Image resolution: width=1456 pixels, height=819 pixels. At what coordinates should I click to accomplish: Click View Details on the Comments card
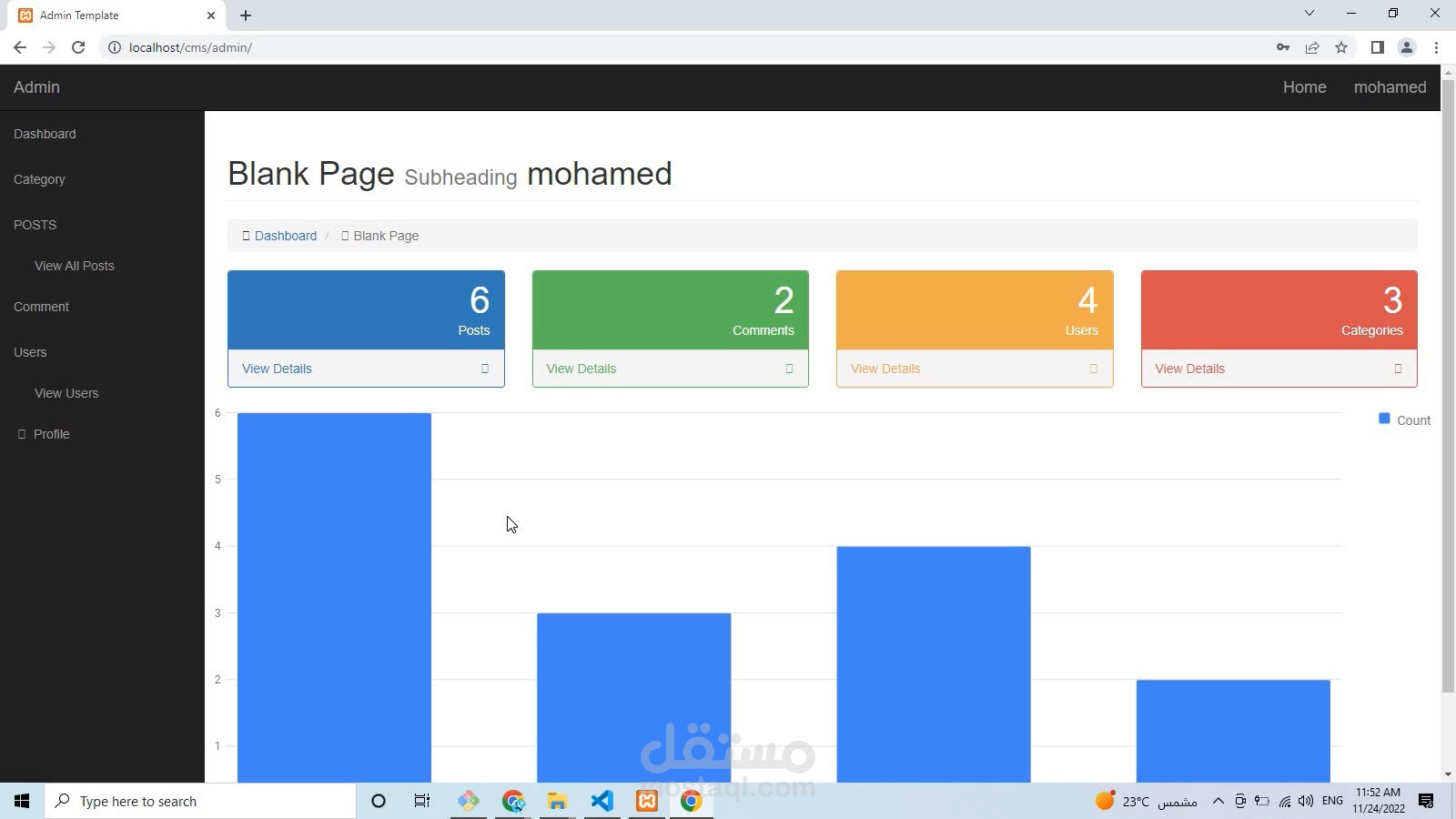tap(581, 369)
